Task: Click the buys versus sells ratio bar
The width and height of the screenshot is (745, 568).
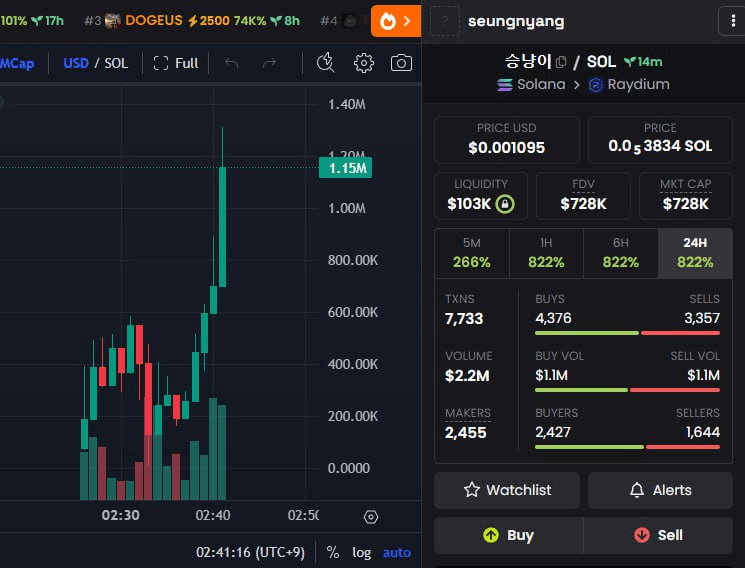Action: 627,333
